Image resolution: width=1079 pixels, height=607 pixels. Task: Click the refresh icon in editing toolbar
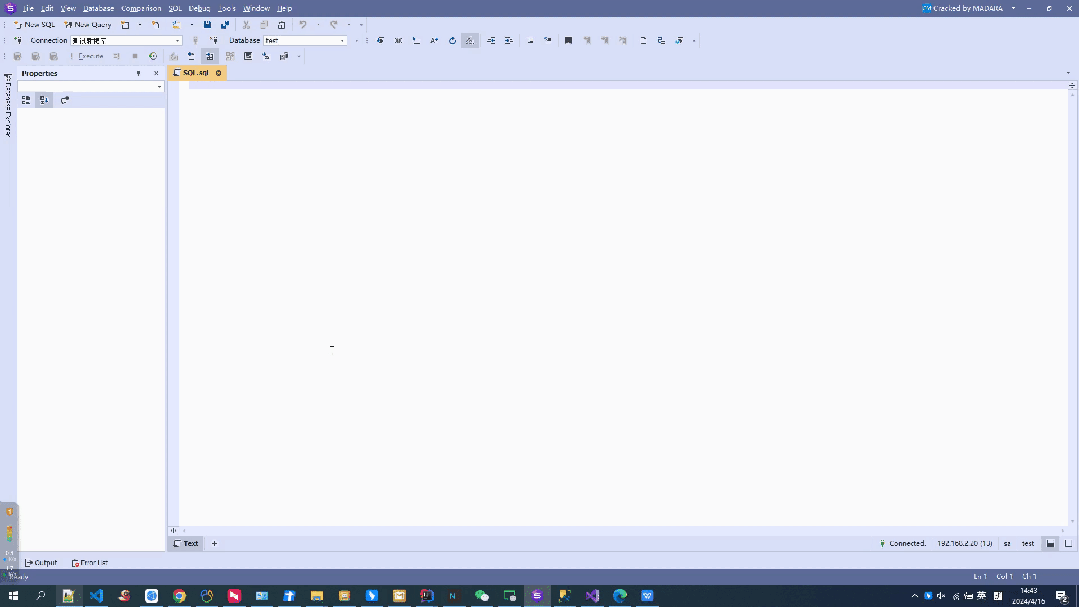tap(452, 41)
